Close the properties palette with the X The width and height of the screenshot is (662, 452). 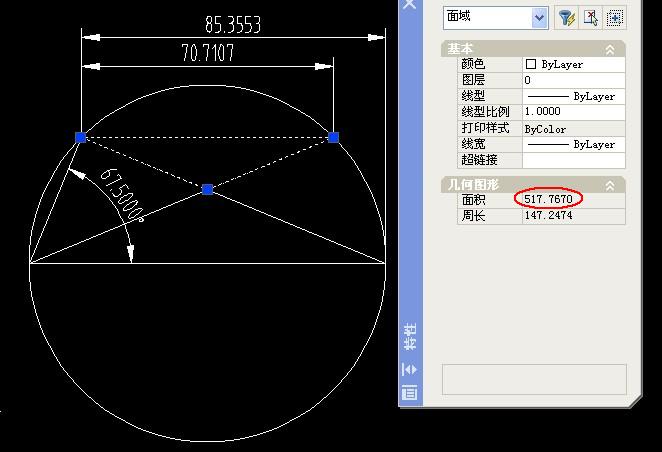click(x=410, y=4)
